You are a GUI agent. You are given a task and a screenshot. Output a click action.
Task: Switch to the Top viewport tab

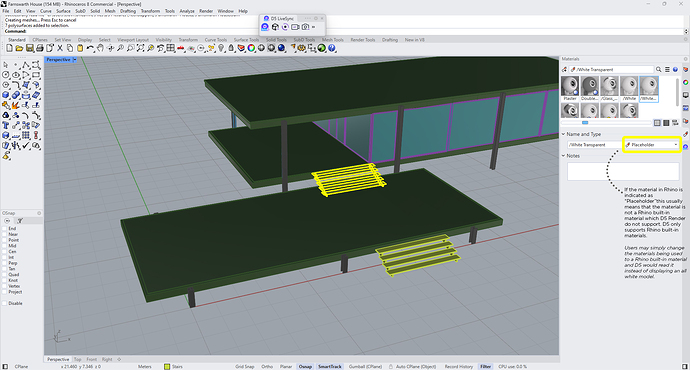click(77, 359)
